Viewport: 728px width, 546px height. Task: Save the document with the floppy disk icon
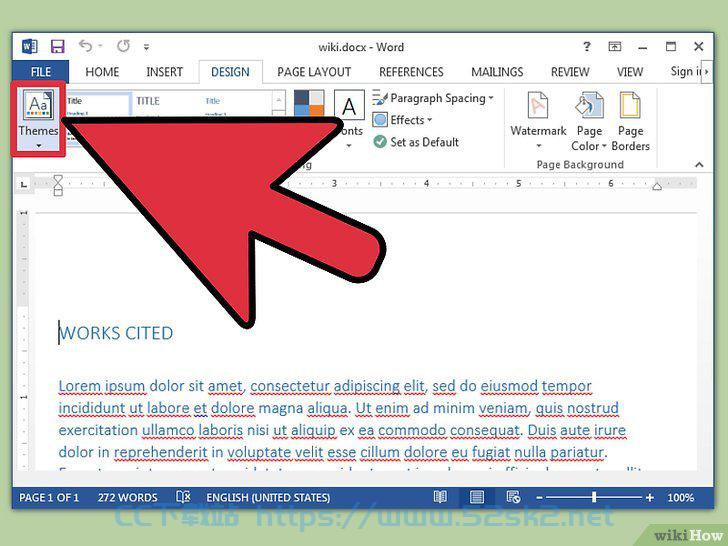[58, 46]
